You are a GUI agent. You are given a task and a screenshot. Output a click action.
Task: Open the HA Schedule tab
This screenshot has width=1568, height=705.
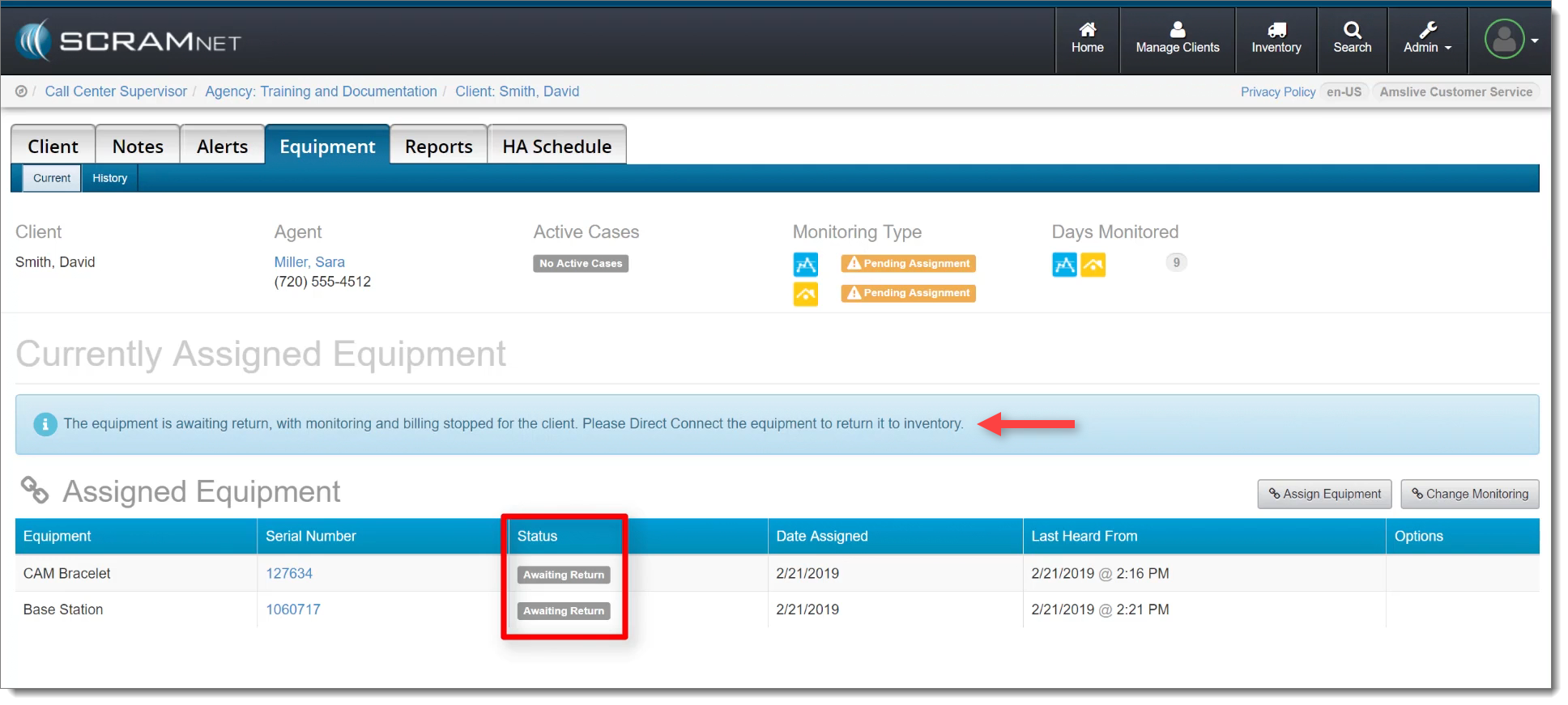tap(556, 147)
